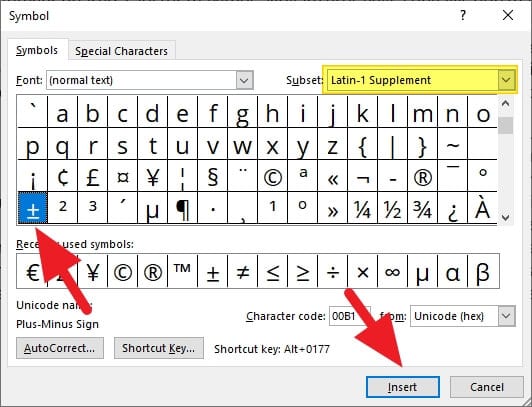Image resolution: width=532 pixels, height=407 pixels.
Task: Click the Cancel button
Action: [487, 387]
